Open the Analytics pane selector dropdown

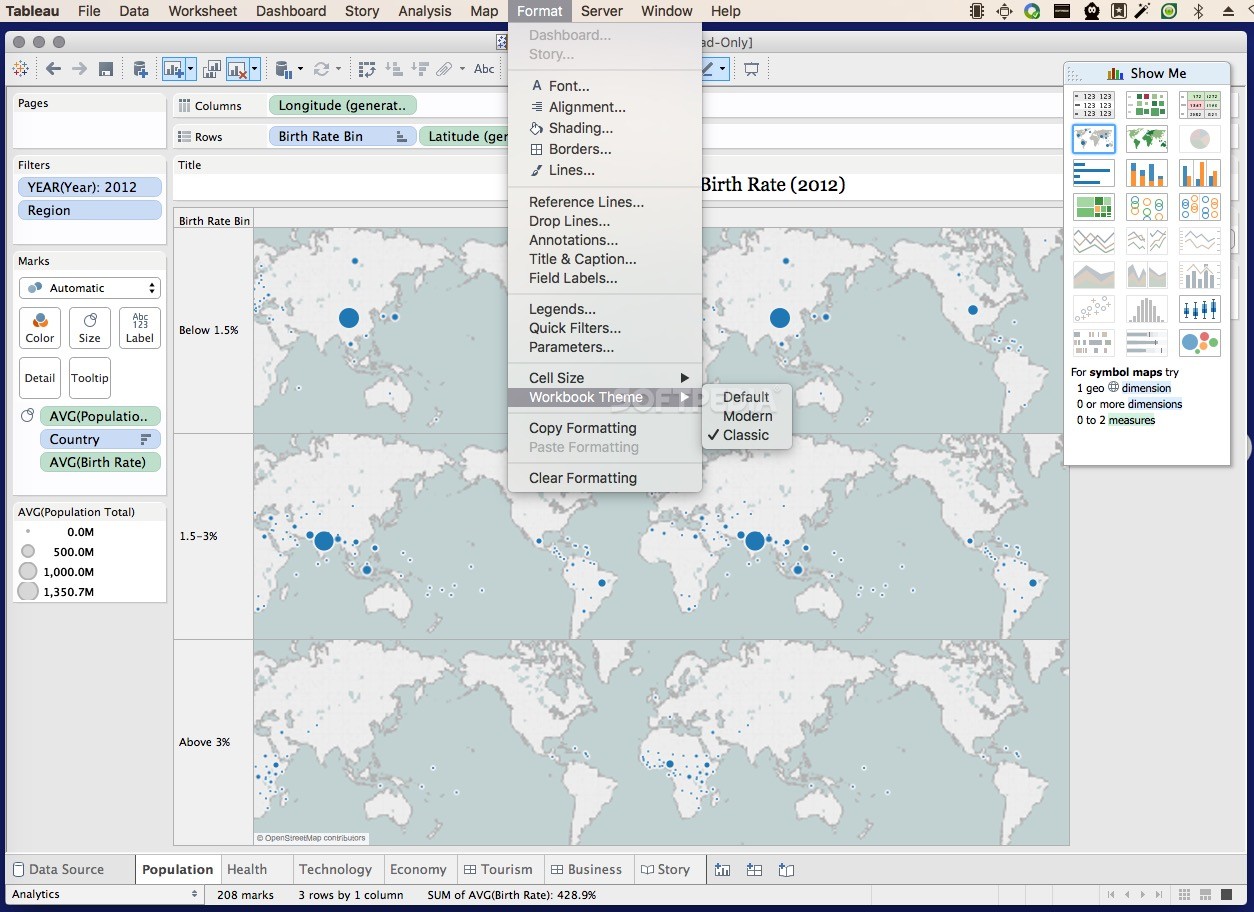tap(104, 894)
